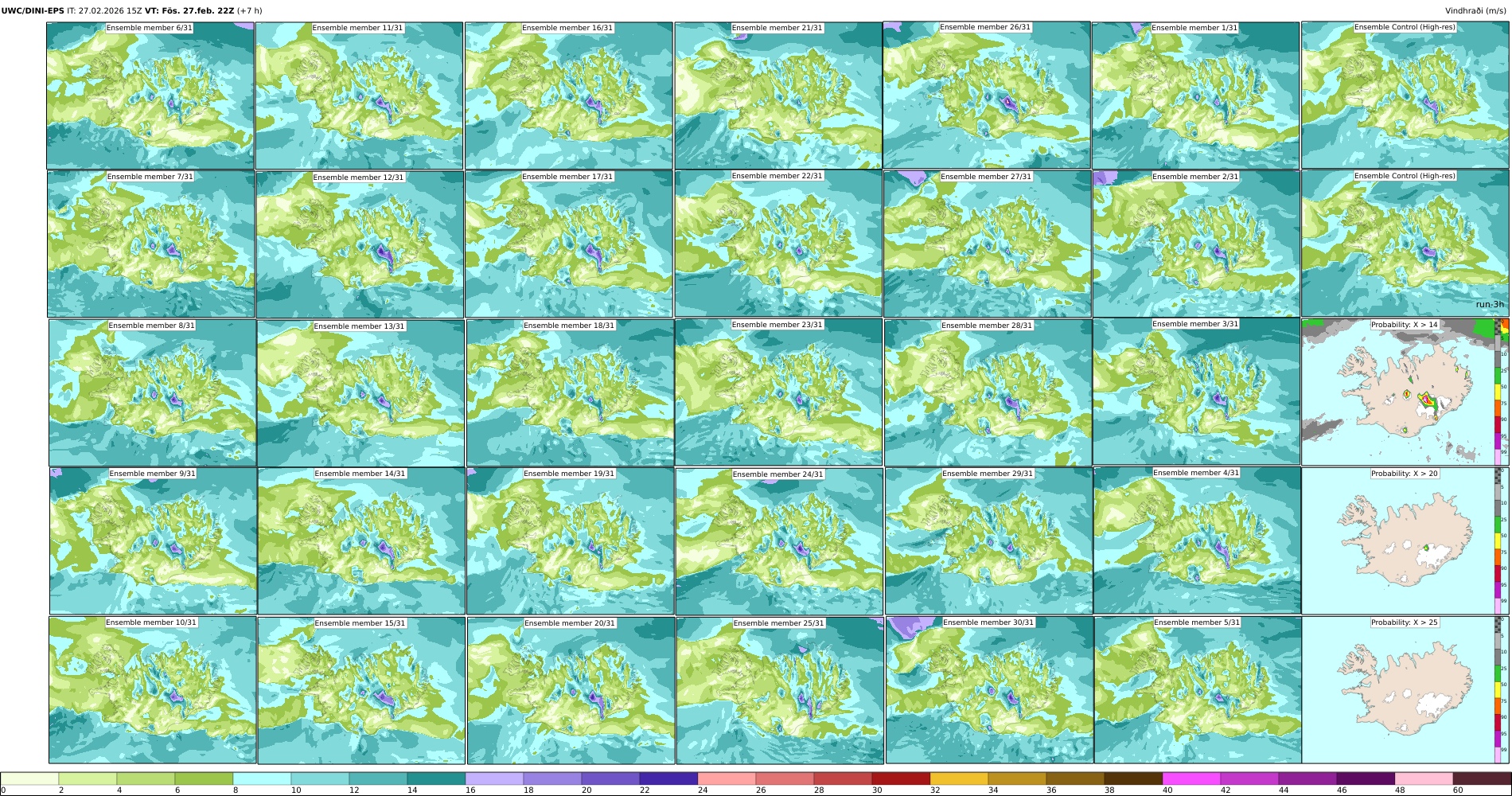Select the Ensemble member 24/31 map
The width and height of the screenshot is (1512, 796).
pos(780,541)
